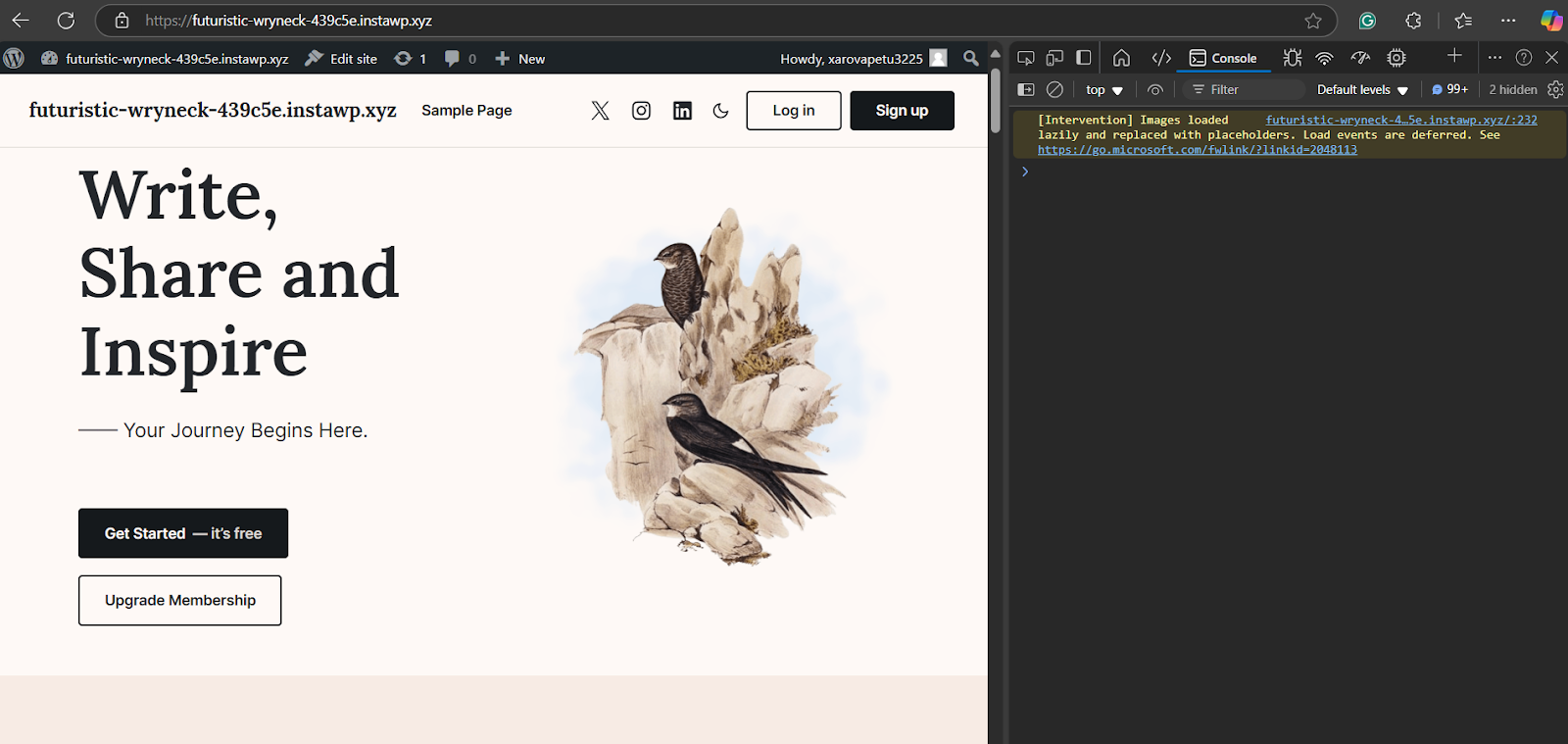This screenshot has width=1568, height=744.
Task: Open the LinkedIn social link icon
Action: coord(682,111)
